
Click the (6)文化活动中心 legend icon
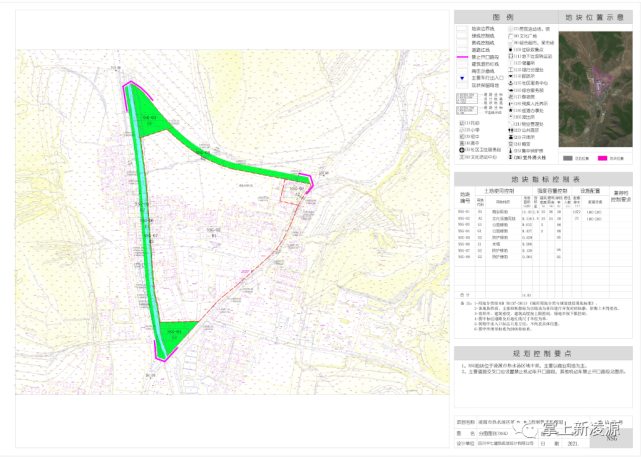[x=462, y=157]
